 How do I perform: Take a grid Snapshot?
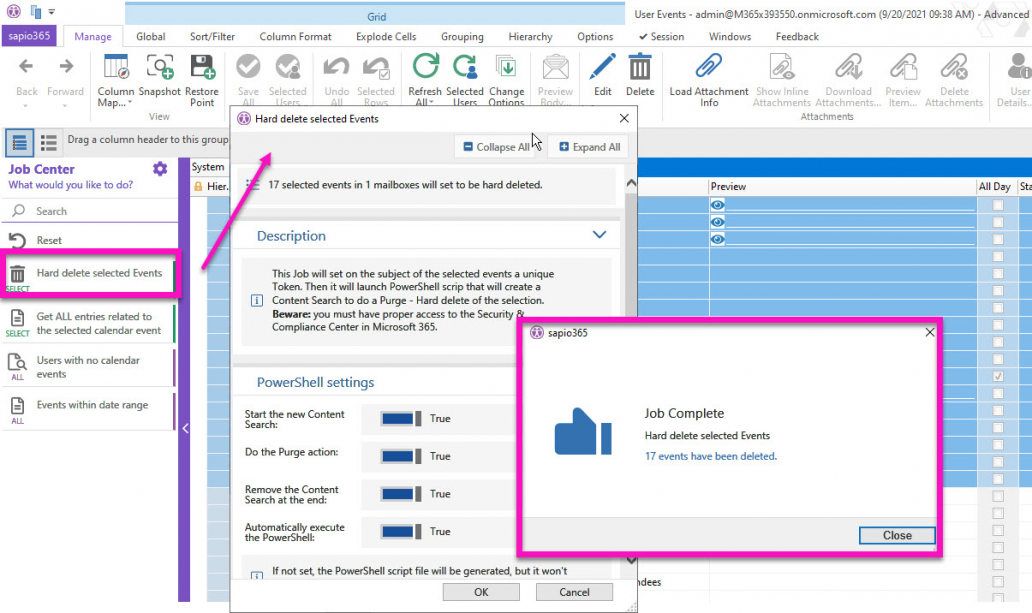point(159,76)
